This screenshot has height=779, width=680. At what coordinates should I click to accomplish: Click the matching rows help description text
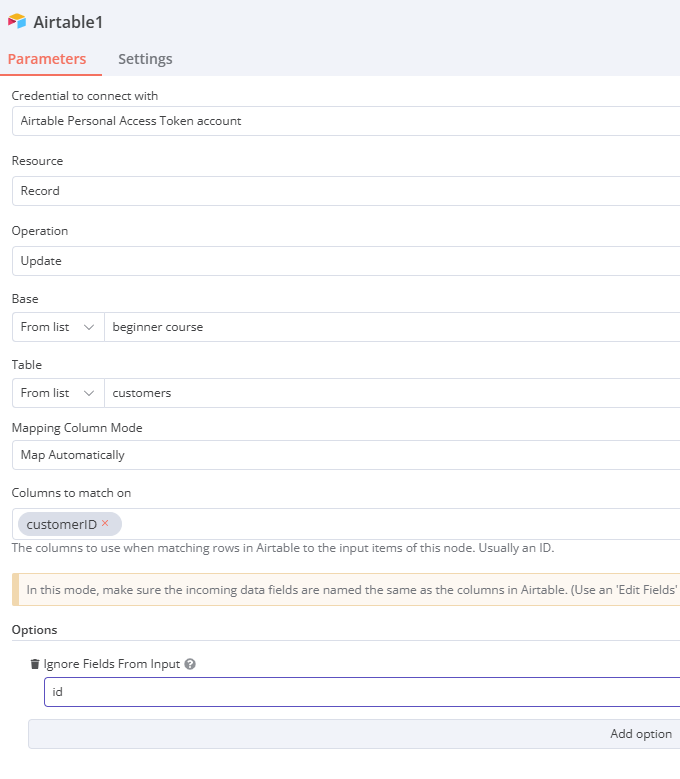point(283,548)
